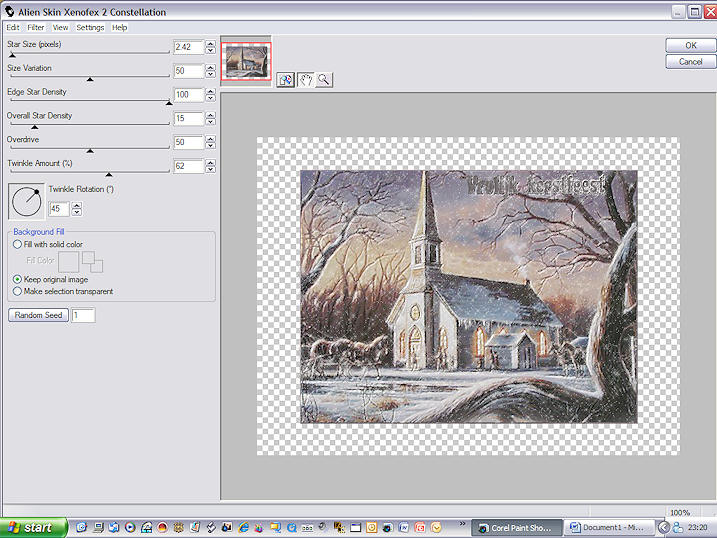This screenshot has height=538, width=717.
Task: Click the Twinkle Amount value field 62
Action: click(x=189, y=166)
